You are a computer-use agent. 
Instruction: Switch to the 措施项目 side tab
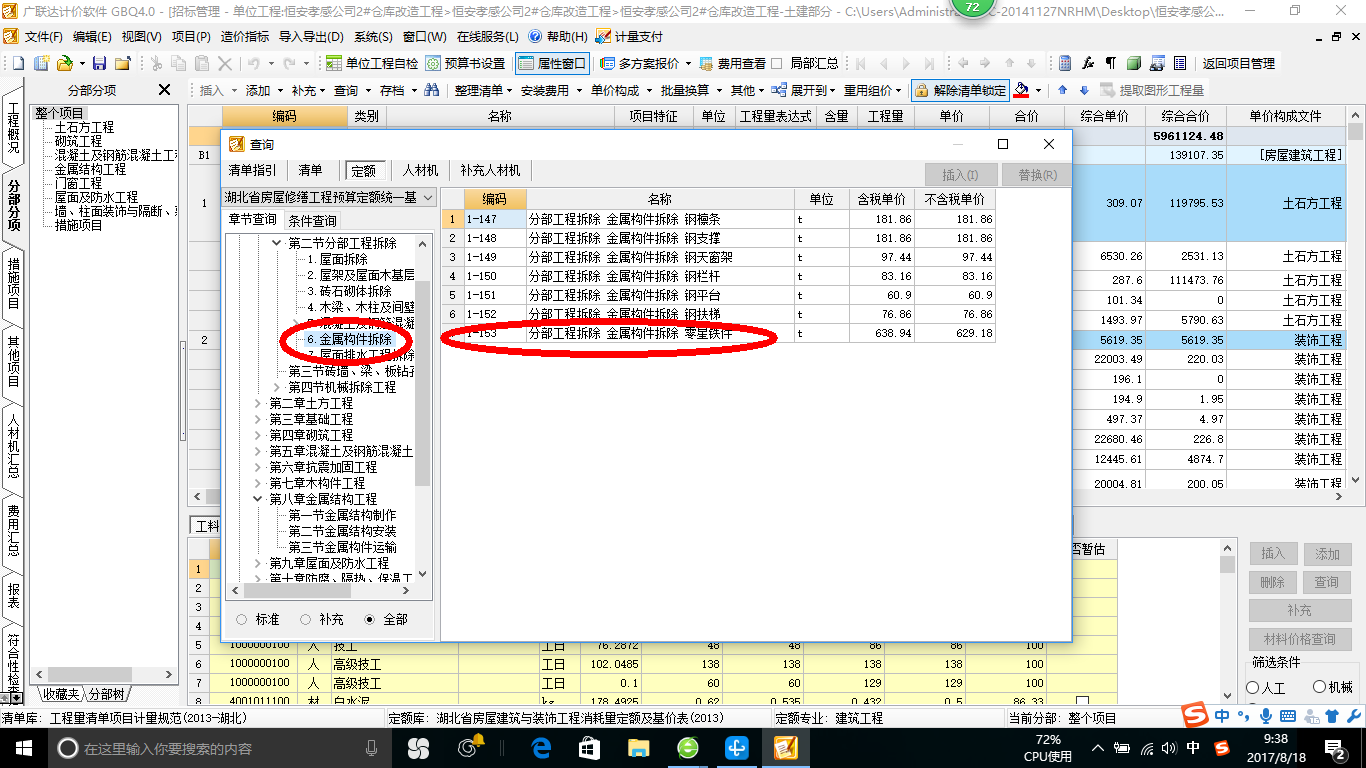pyautogui.click(x=13, y=283)
